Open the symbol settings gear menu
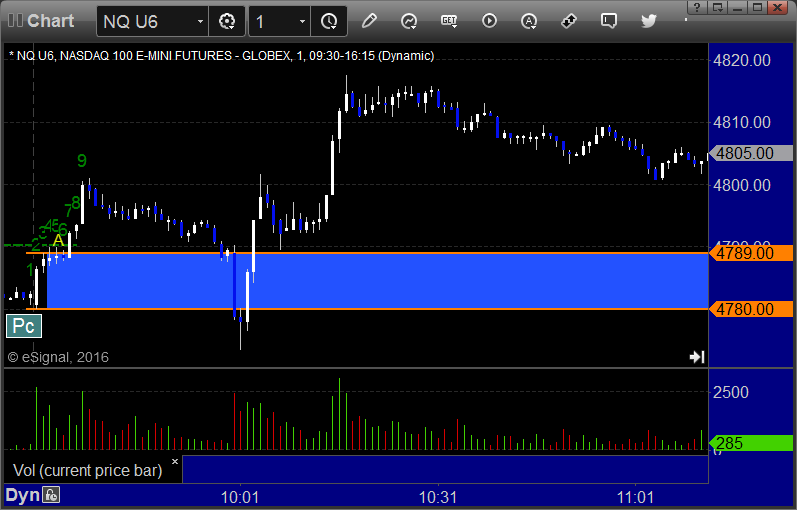Viewport: 797px width, 510px height. (227, 21)
